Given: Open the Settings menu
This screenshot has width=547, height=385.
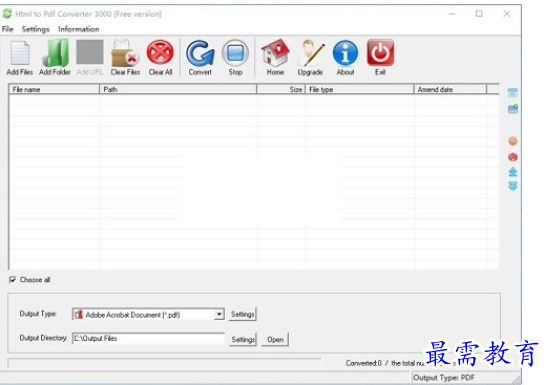Looking at the screenshot, I should point(36,29).
